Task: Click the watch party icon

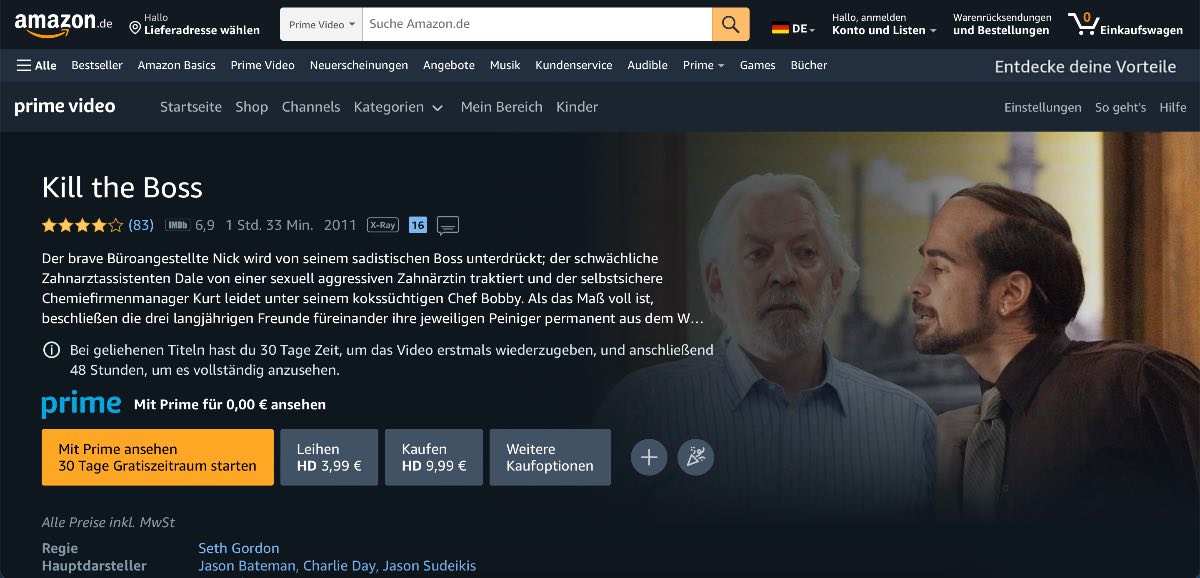Action: point(696,457)
